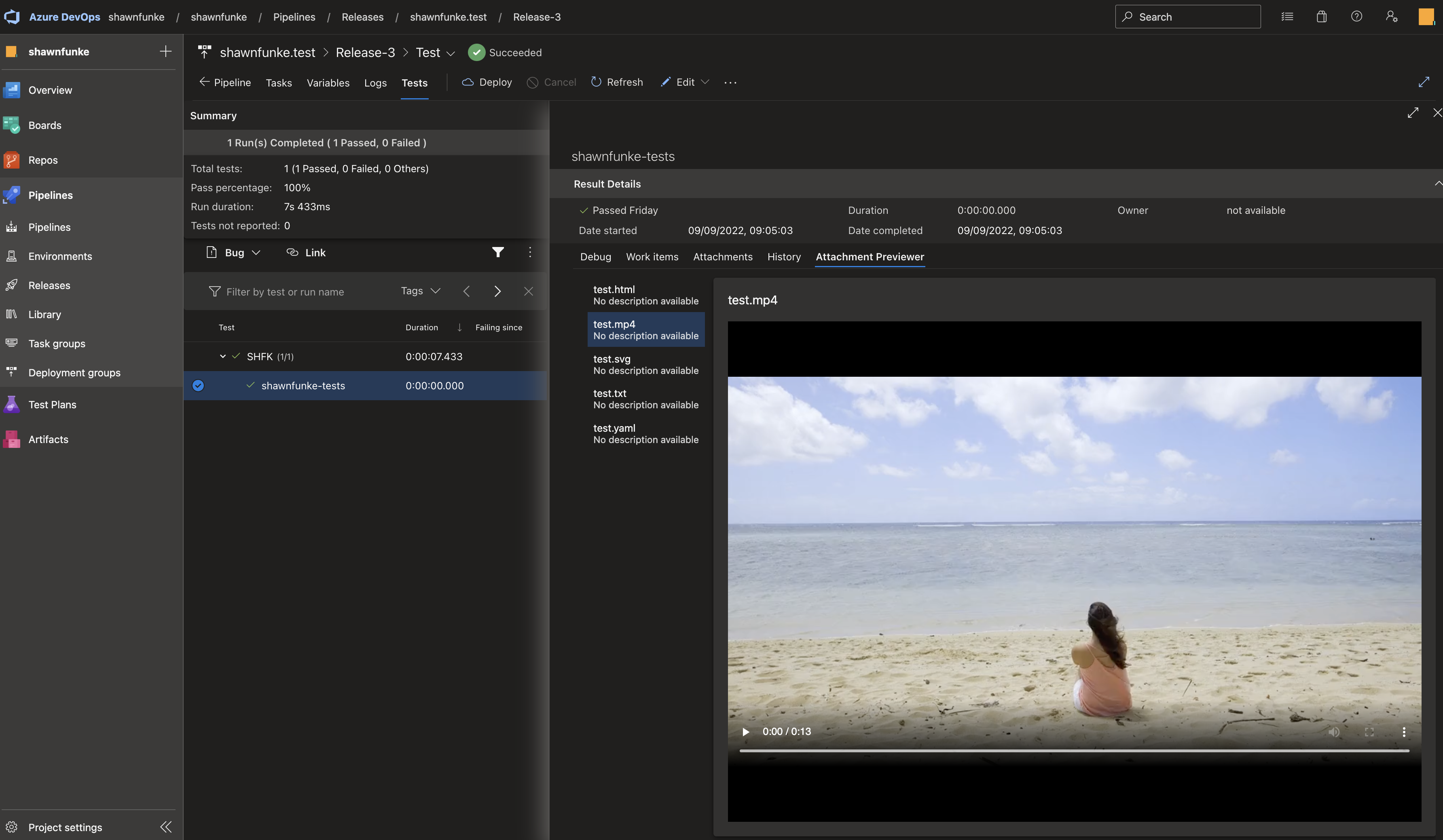This screenshot has width=1443, height=840.
Task: Click the video progress bar
Action: [x=1074, y=751]
